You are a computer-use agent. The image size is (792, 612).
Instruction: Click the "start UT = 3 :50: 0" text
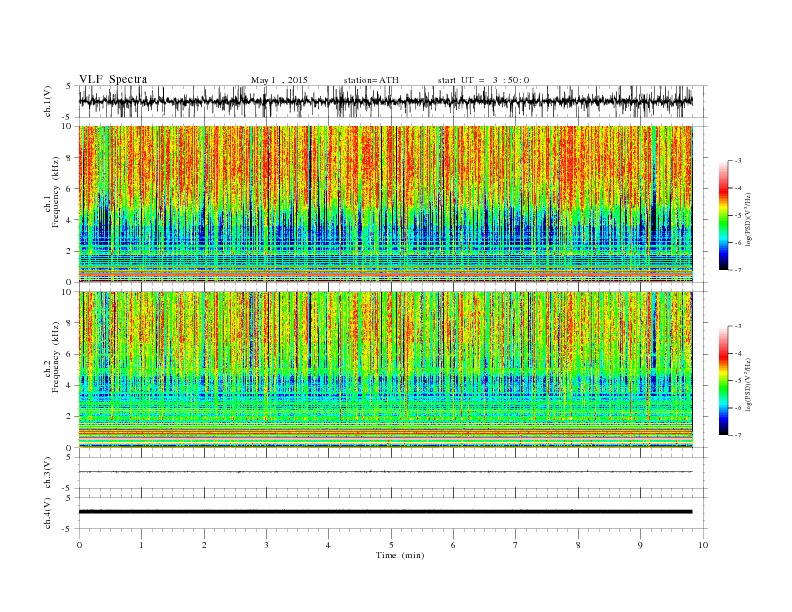click(x=483, y=80)
